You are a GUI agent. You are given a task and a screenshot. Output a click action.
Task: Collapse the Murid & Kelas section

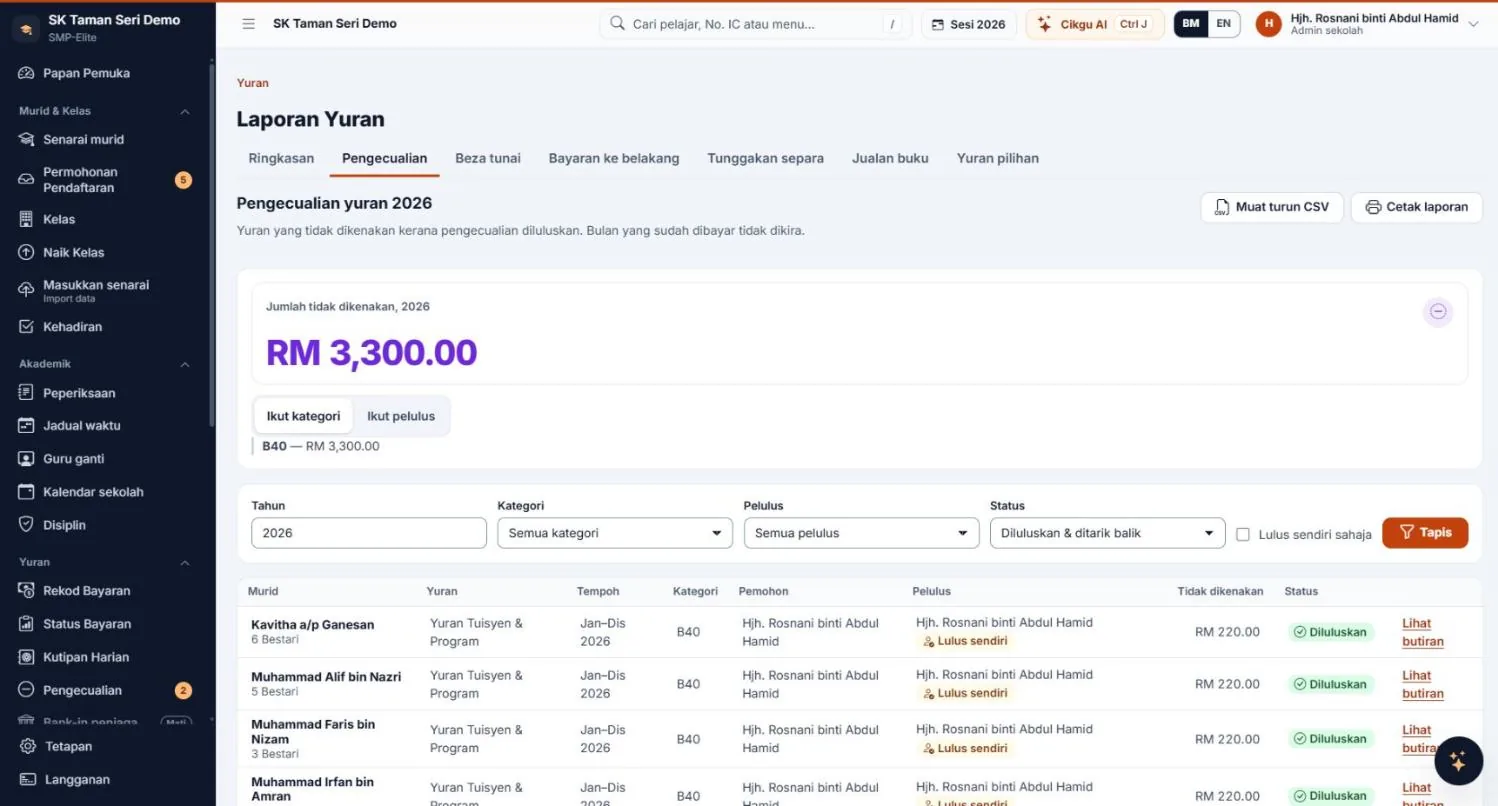coord(185,111)
